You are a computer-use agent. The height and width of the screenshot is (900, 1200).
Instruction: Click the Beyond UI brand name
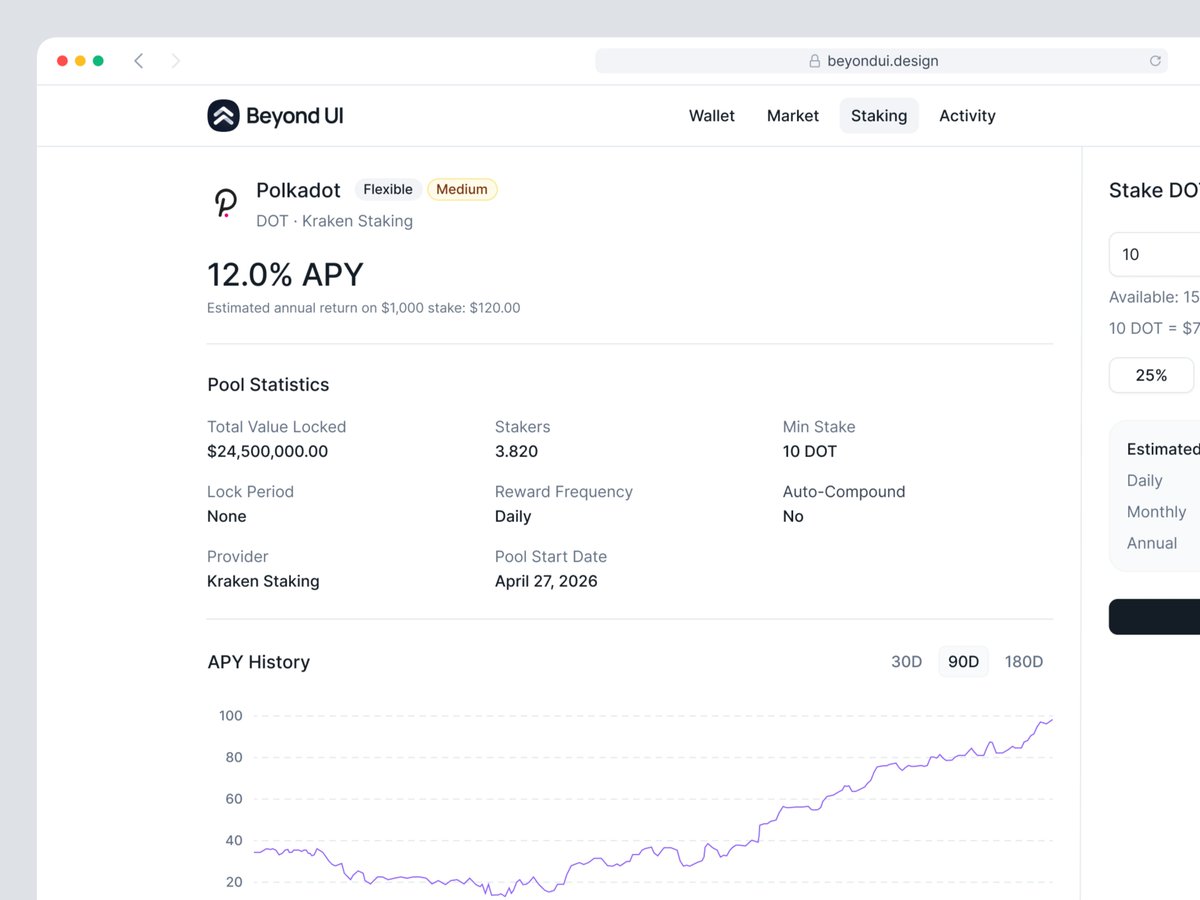coord(295,116)
